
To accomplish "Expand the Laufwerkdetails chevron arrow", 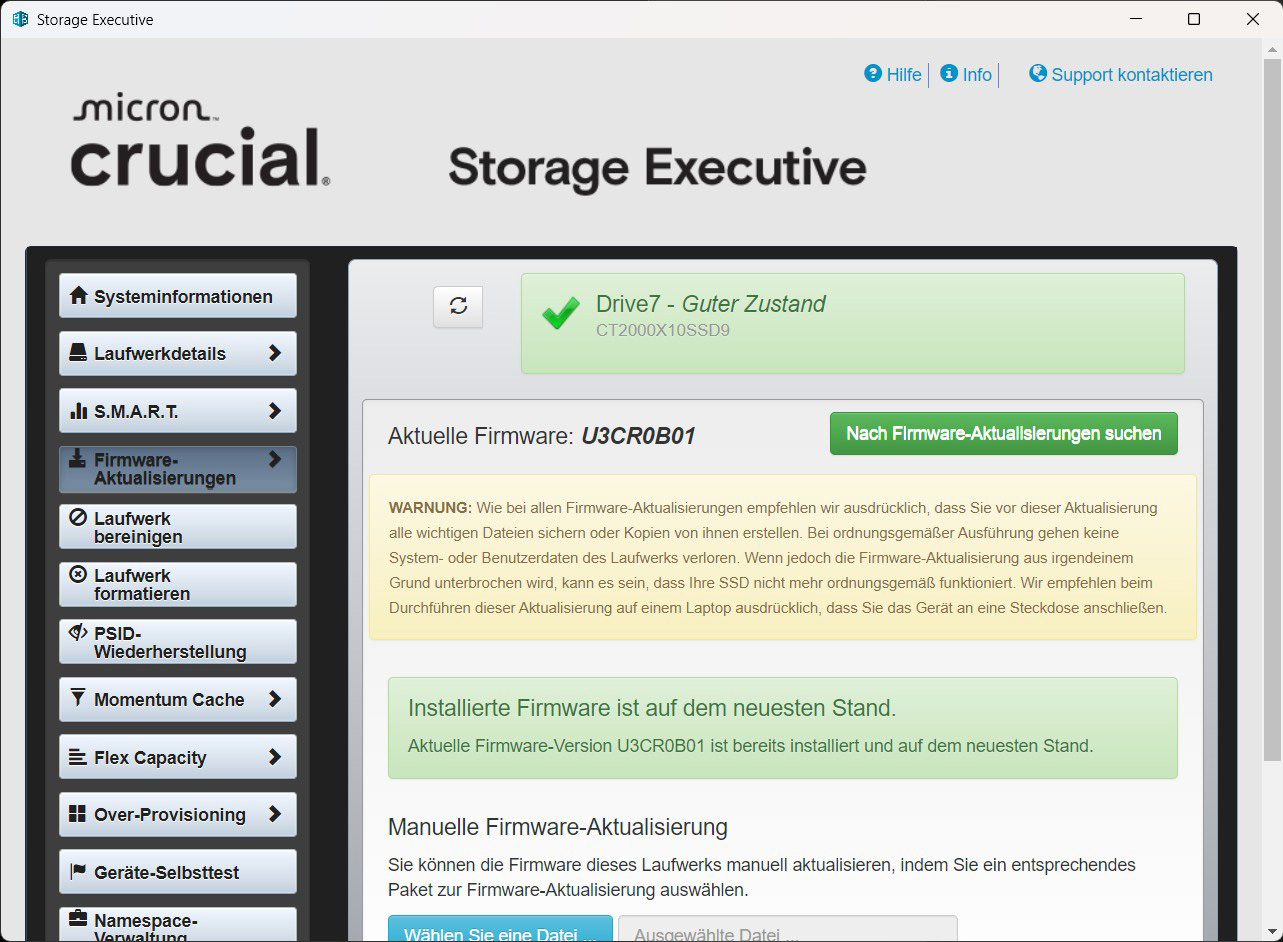I will tap(275, 353).
